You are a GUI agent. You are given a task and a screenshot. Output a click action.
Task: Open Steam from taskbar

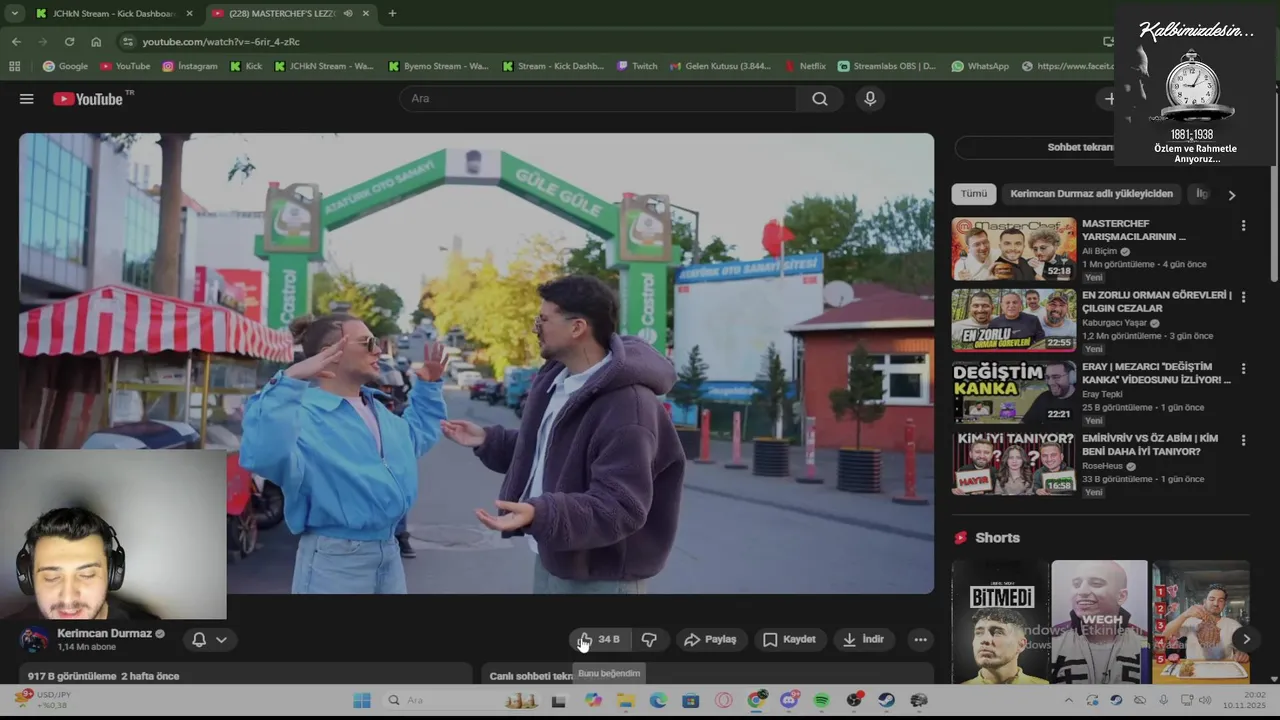click(x=886, y=700)
